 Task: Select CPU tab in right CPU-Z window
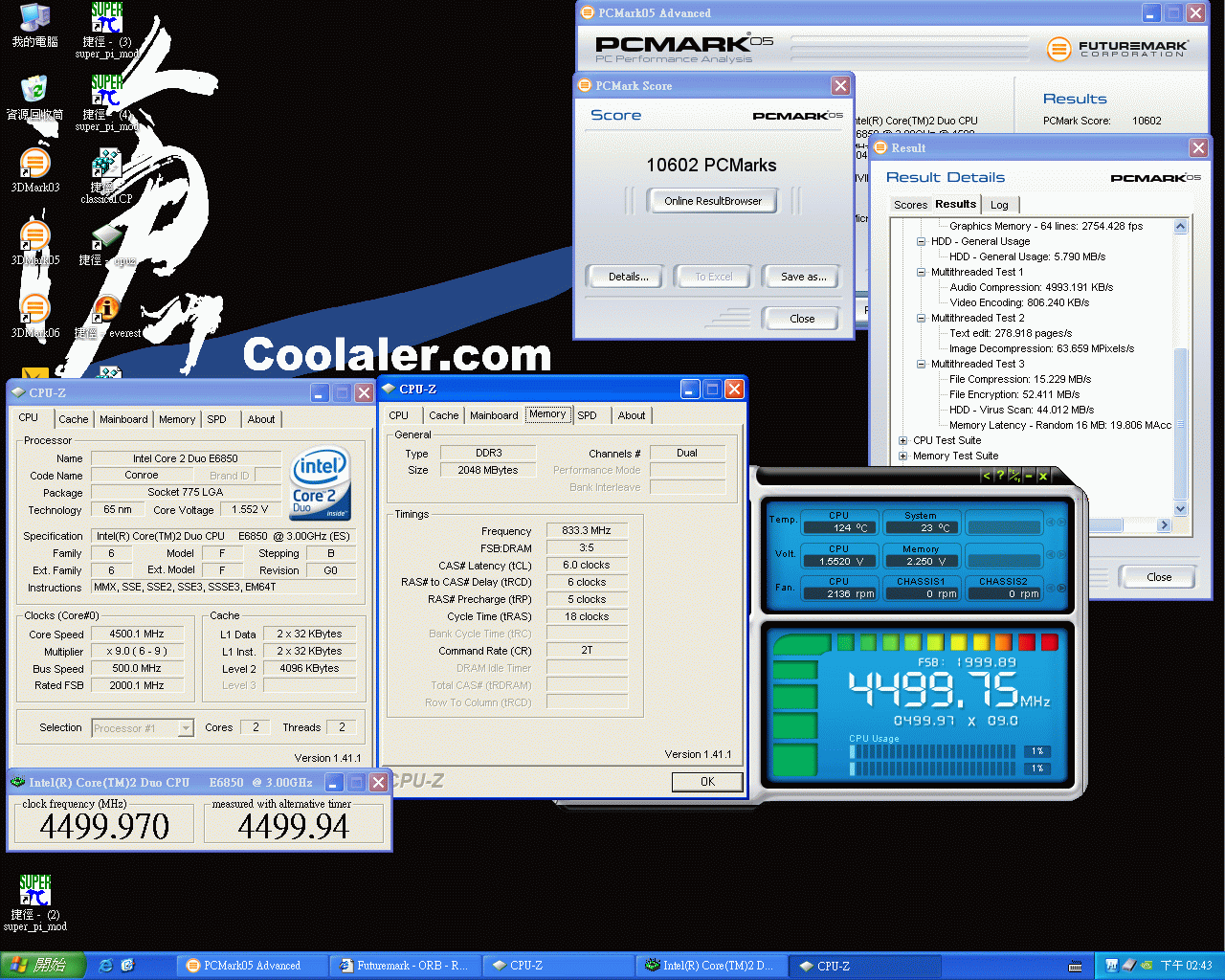[x=399, y=415]
